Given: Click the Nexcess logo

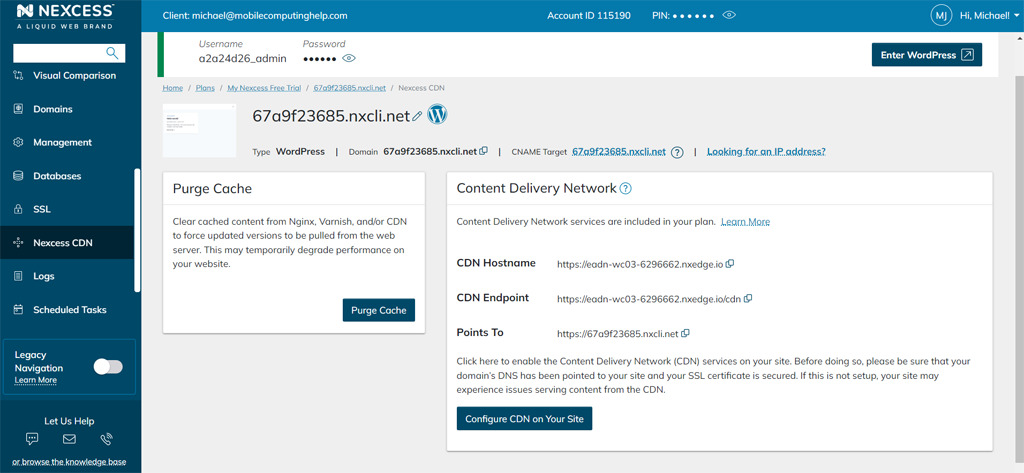Looking at the screenshot, I should pos(65,16).
